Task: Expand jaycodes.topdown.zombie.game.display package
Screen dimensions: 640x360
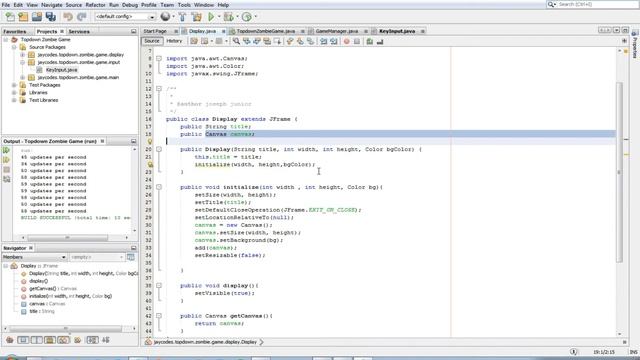Action: pos(22,55)
